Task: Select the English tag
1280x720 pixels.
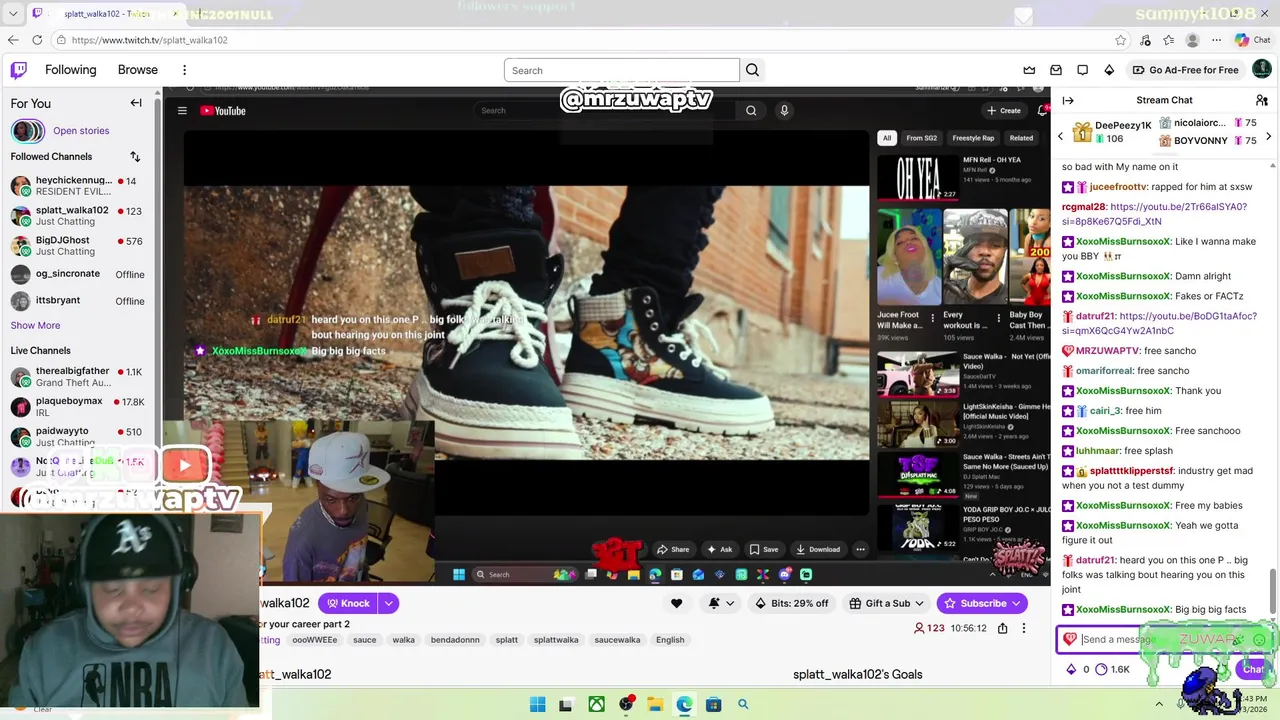Action: pos(670,640)
